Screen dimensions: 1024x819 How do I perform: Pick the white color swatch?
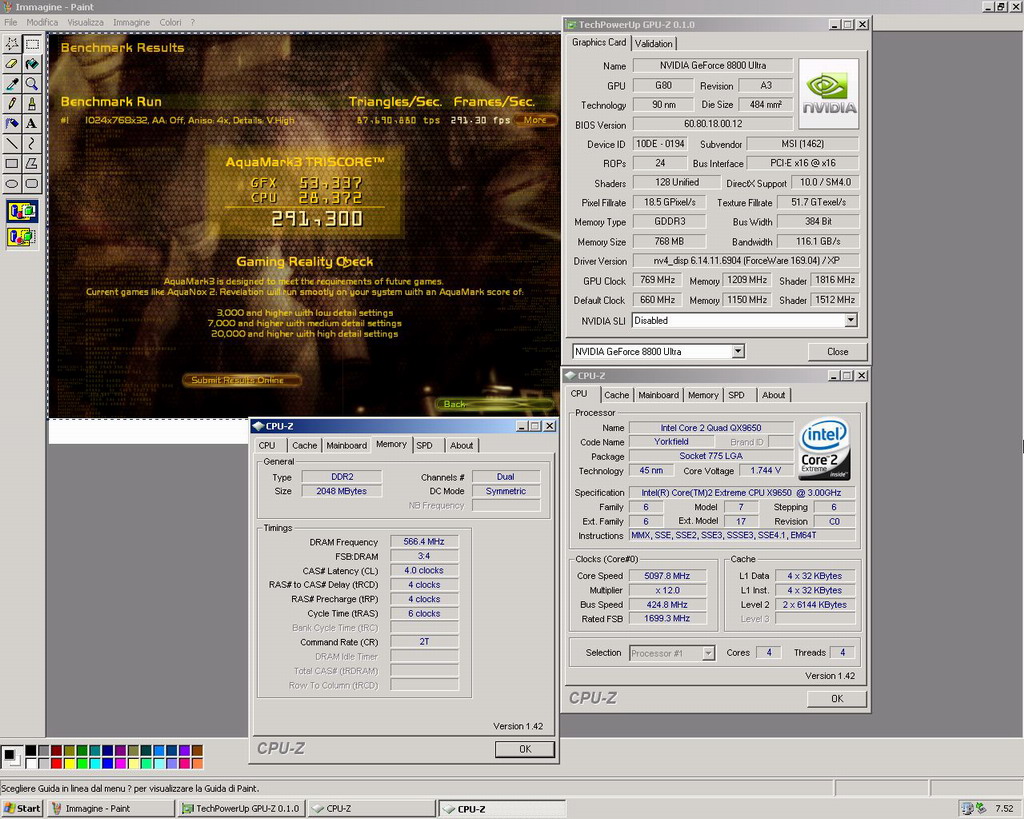(x=31, y=763)
